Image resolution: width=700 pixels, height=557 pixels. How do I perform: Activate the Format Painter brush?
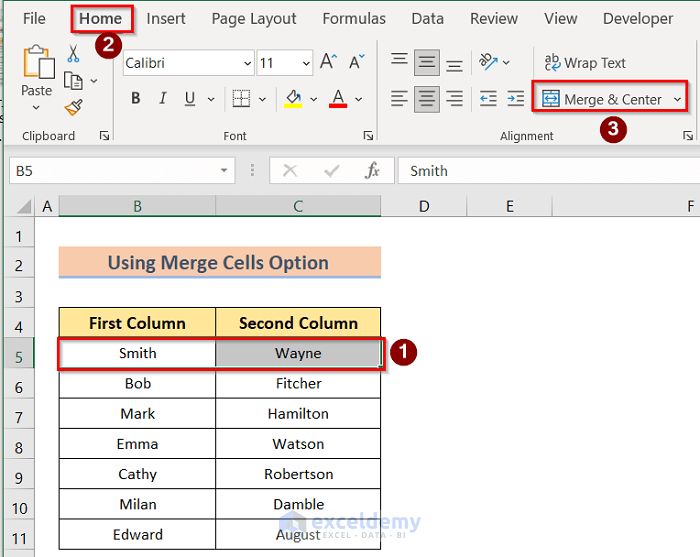click(74, 108)
